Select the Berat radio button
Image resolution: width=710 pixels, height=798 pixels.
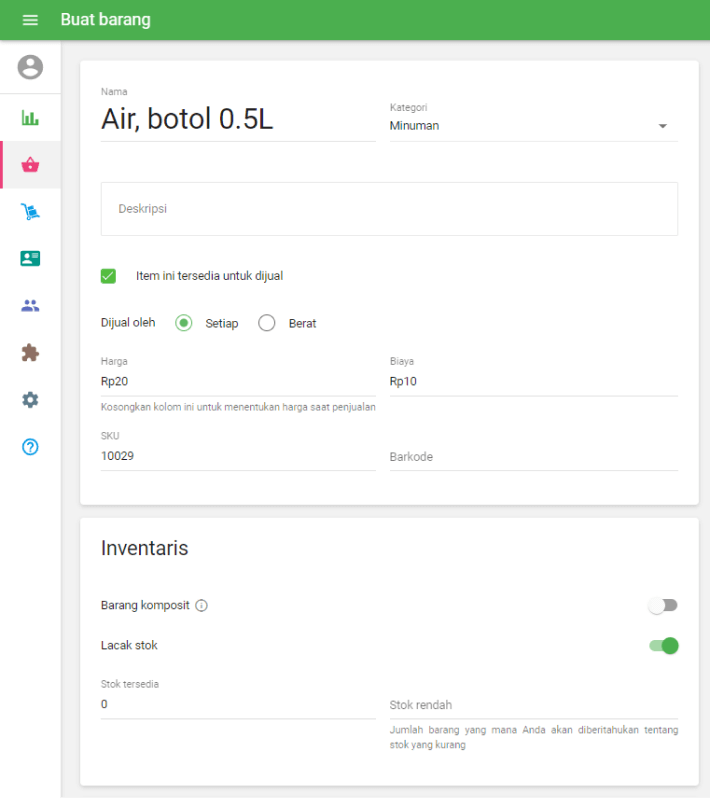(x=267, y=323)
